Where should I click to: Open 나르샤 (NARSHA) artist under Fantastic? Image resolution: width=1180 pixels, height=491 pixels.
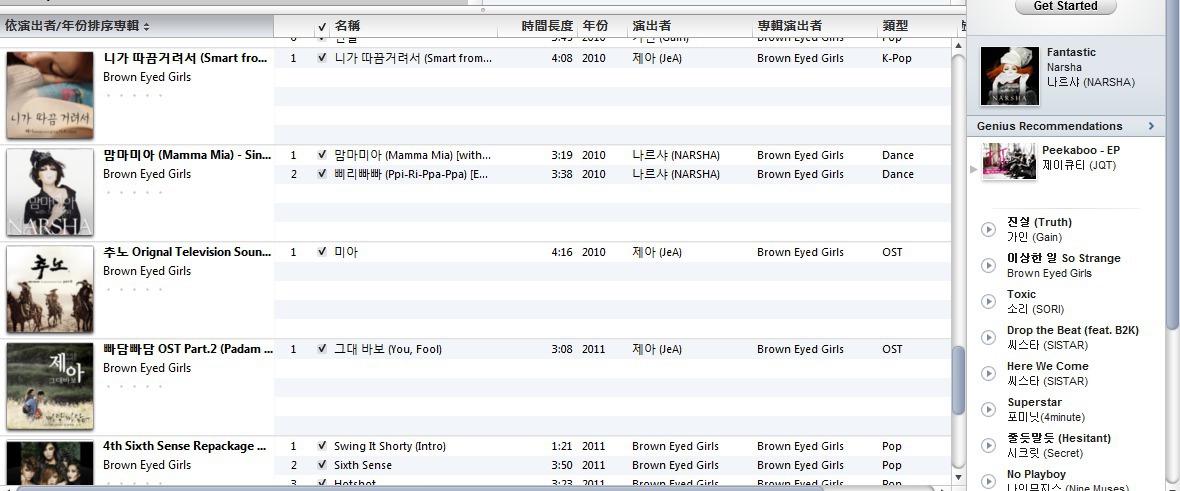[1090, 82]
